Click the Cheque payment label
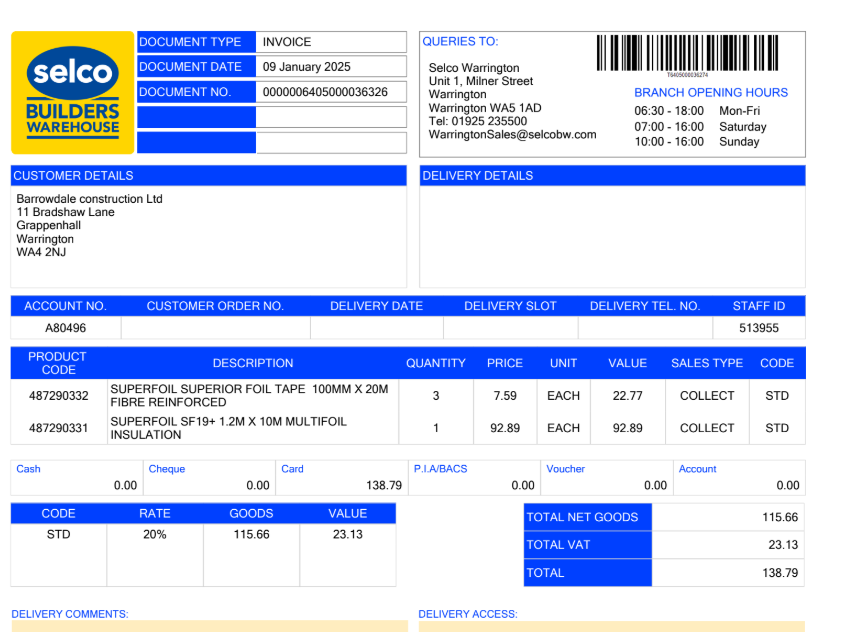This screenshot has height=632, width=848. (x=167, y=469)
